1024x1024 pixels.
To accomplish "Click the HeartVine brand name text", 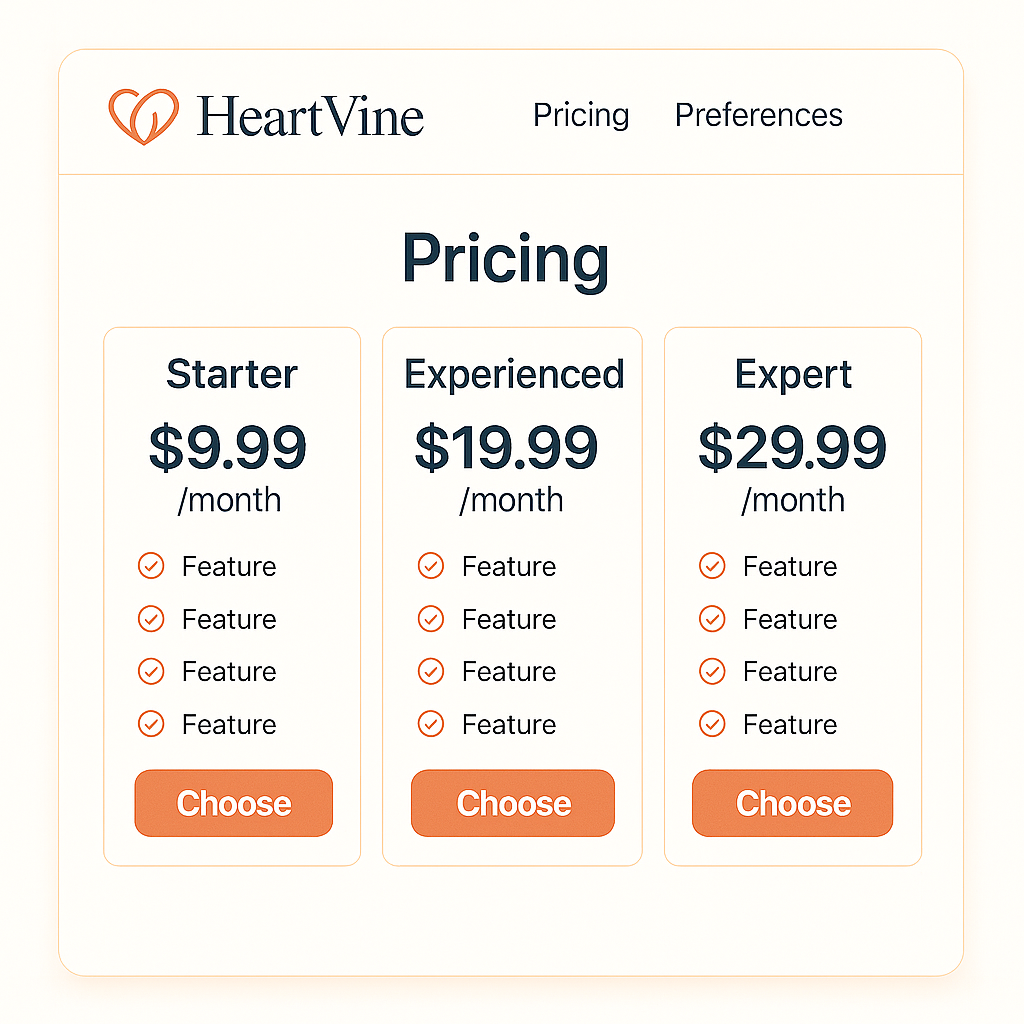I will point(310,116).
